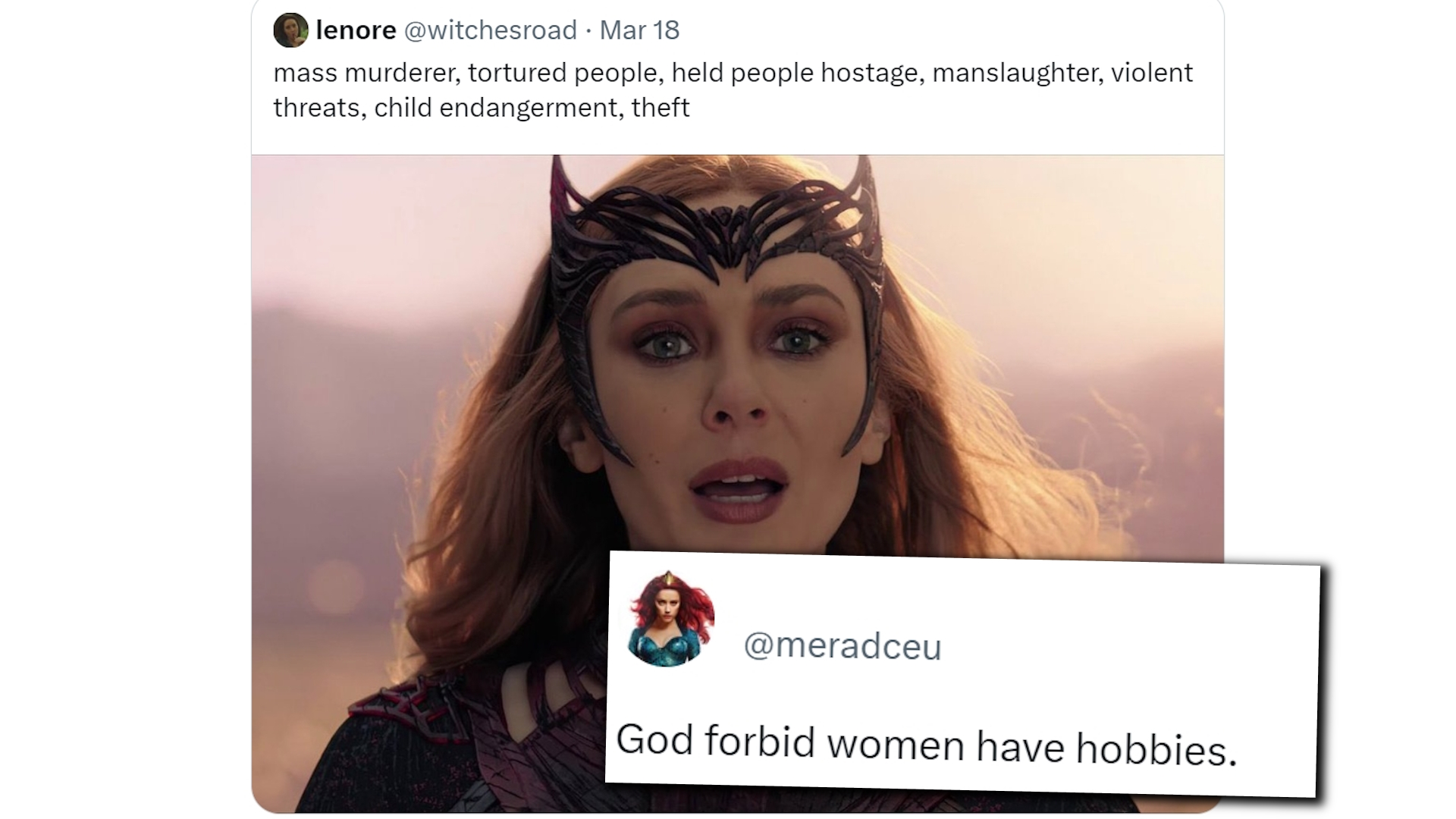Click lenore's profile avatar
This screenshot has width=1456, height=819.
pos(291,30)
